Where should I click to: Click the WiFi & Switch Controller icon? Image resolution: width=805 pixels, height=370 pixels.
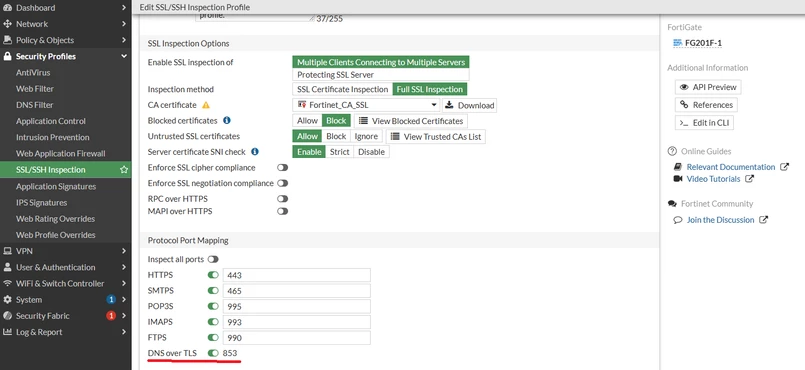tap(7, 283)
